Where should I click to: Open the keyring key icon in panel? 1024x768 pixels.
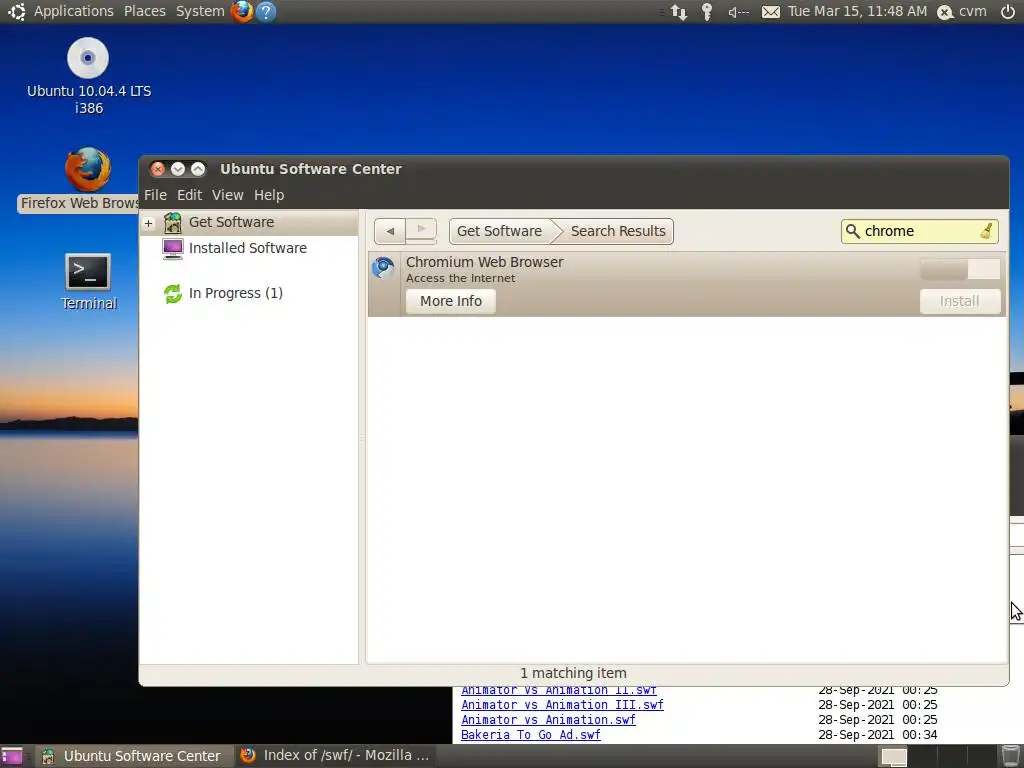pos(707,12)
